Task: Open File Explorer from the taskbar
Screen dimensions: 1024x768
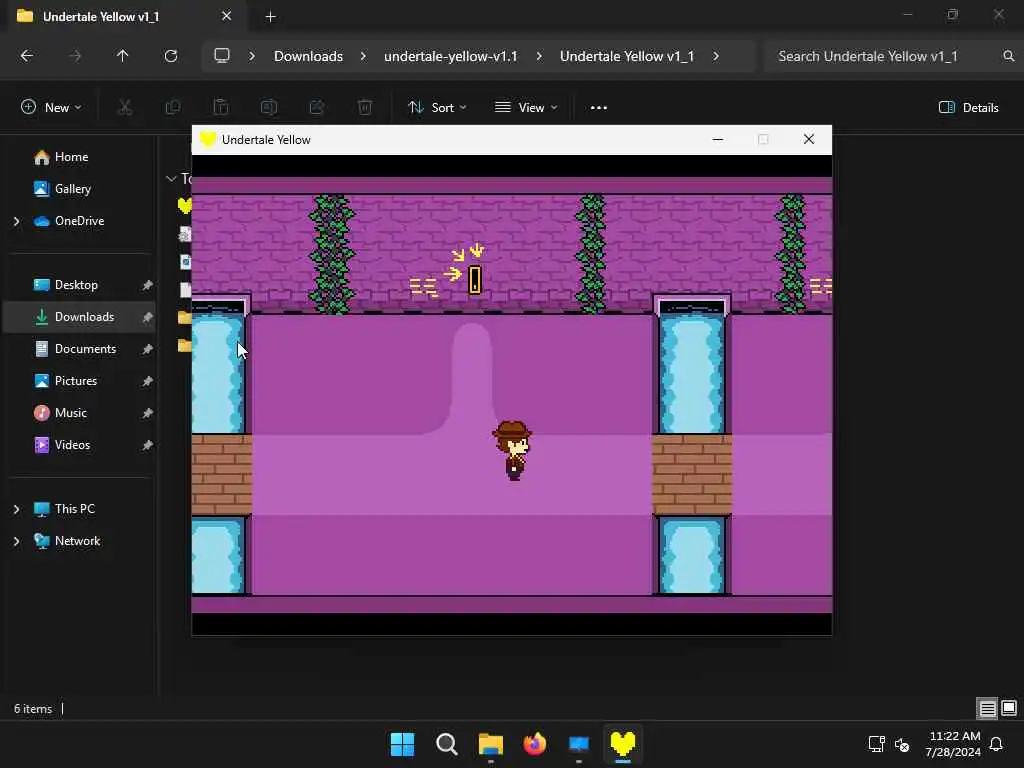Action: (490, 744)
